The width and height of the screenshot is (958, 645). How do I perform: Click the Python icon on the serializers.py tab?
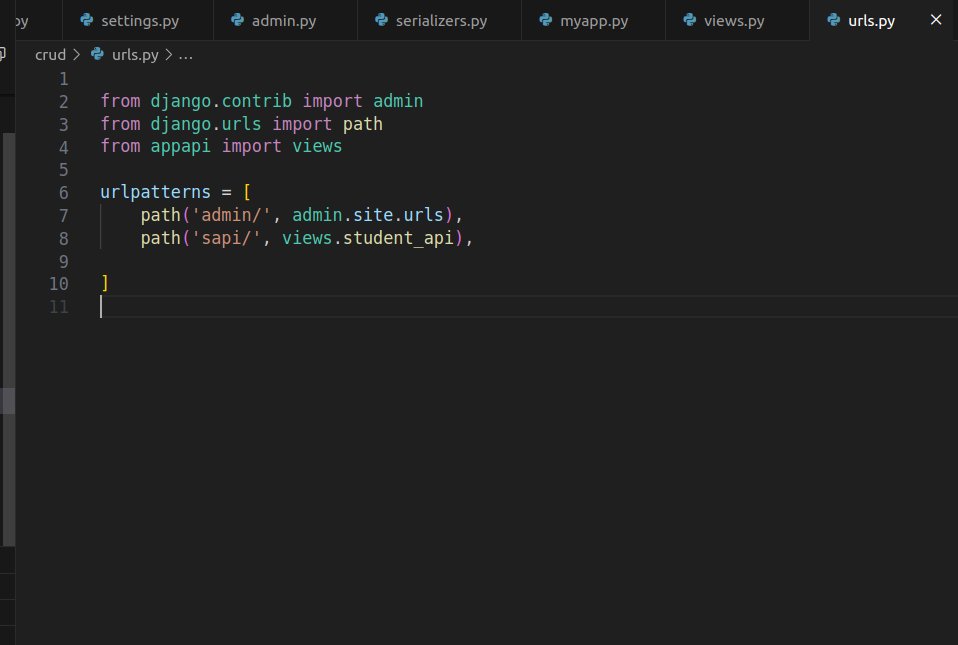click(x=381, y=19)
